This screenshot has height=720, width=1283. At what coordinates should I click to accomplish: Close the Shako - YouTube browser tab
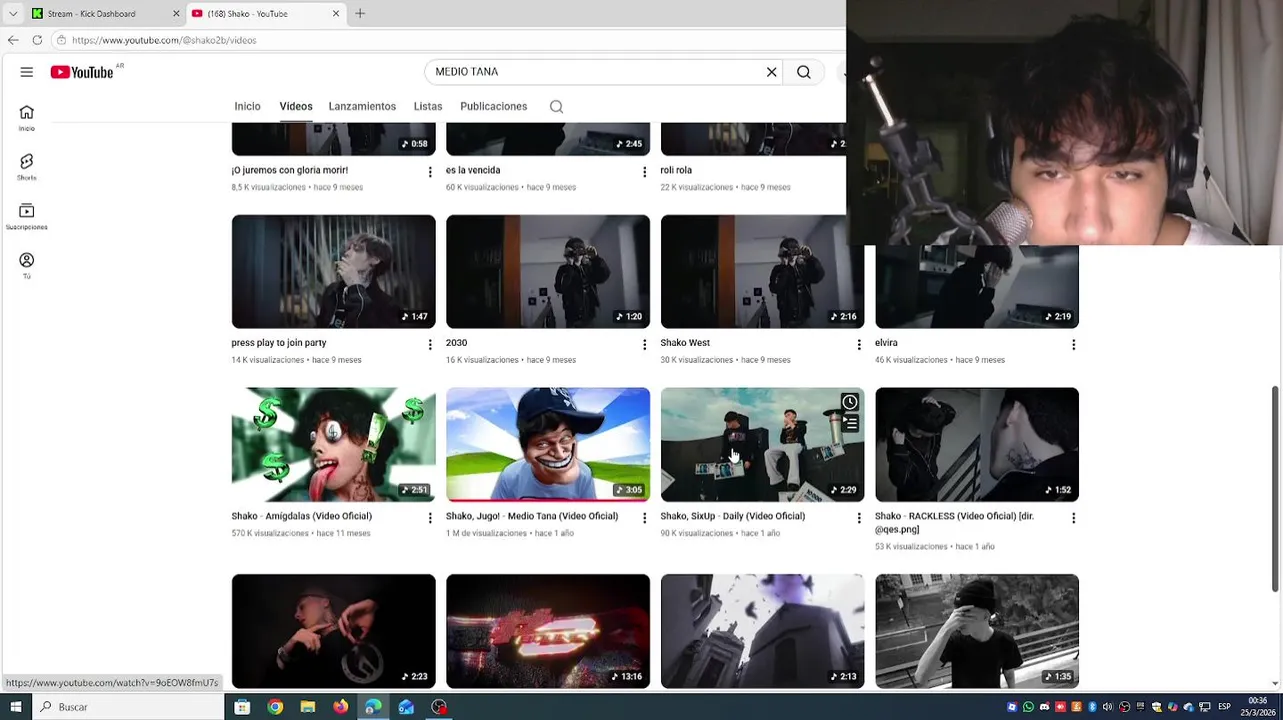point(336,14)
